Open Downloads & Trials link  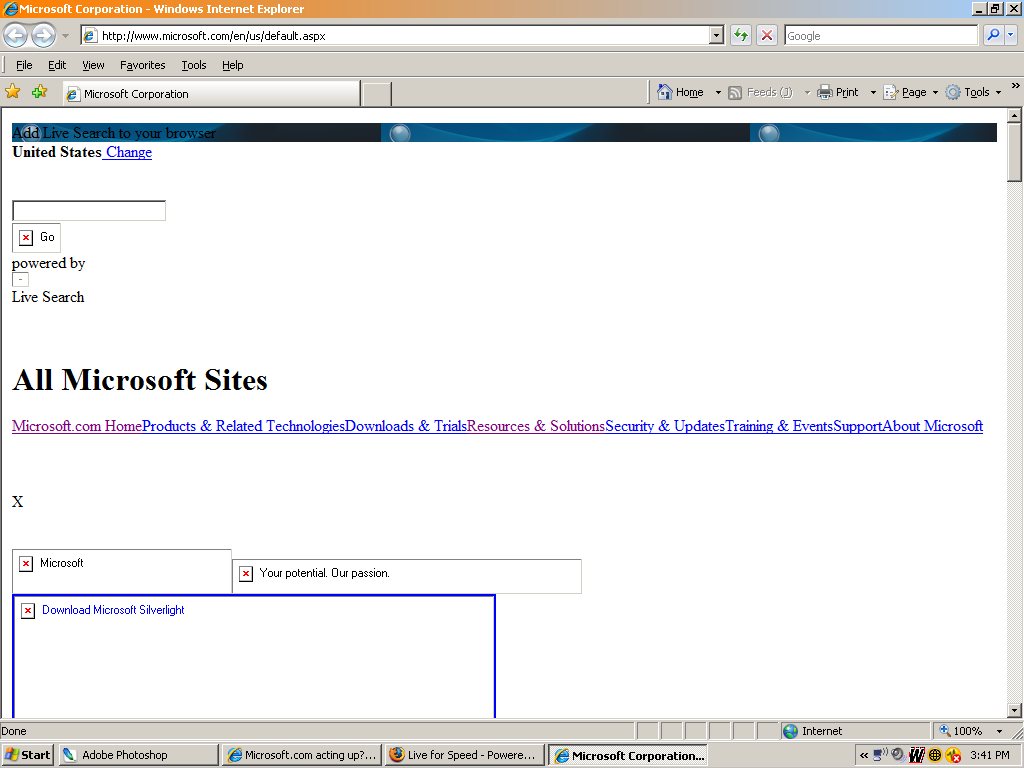click(x=406, y=426)
